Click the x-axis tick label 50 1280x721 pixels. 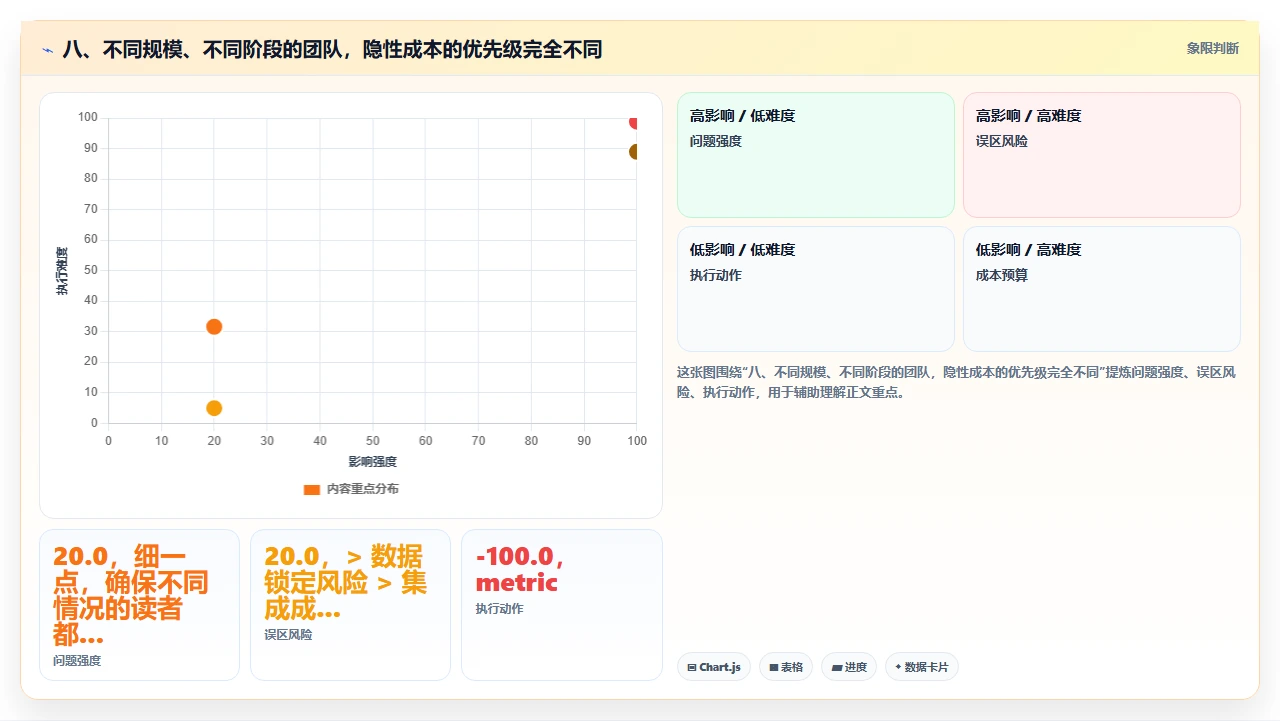(372, 441)
